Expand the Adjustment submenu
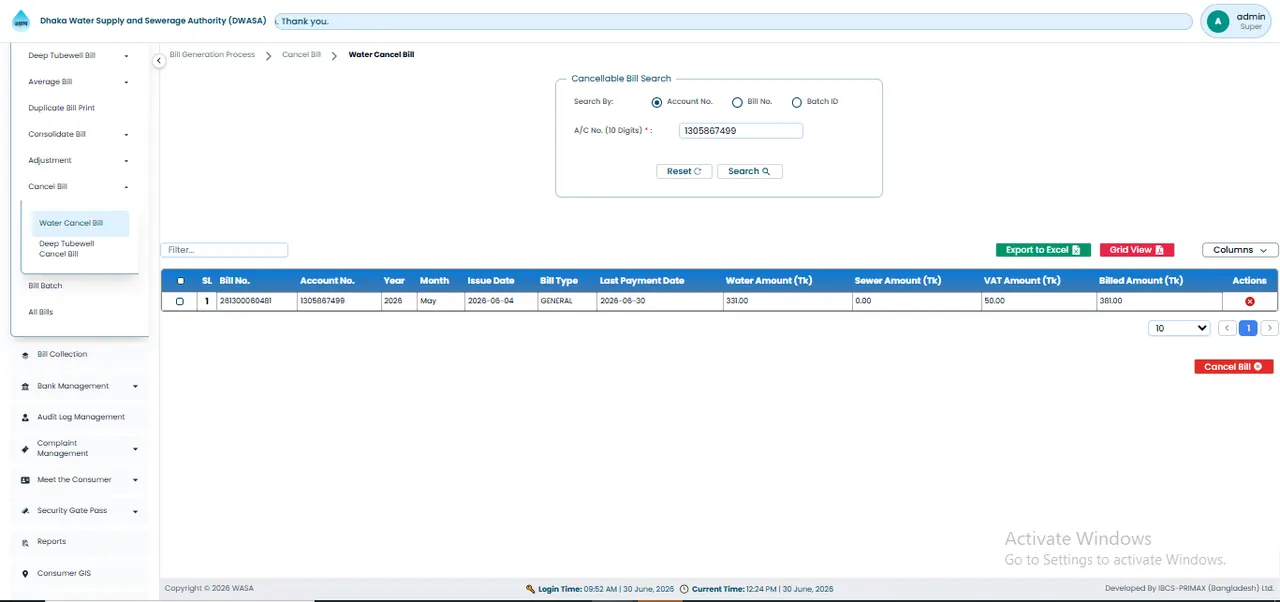The width and height of the screenshot is (1280, 602). tap(126, 160)
